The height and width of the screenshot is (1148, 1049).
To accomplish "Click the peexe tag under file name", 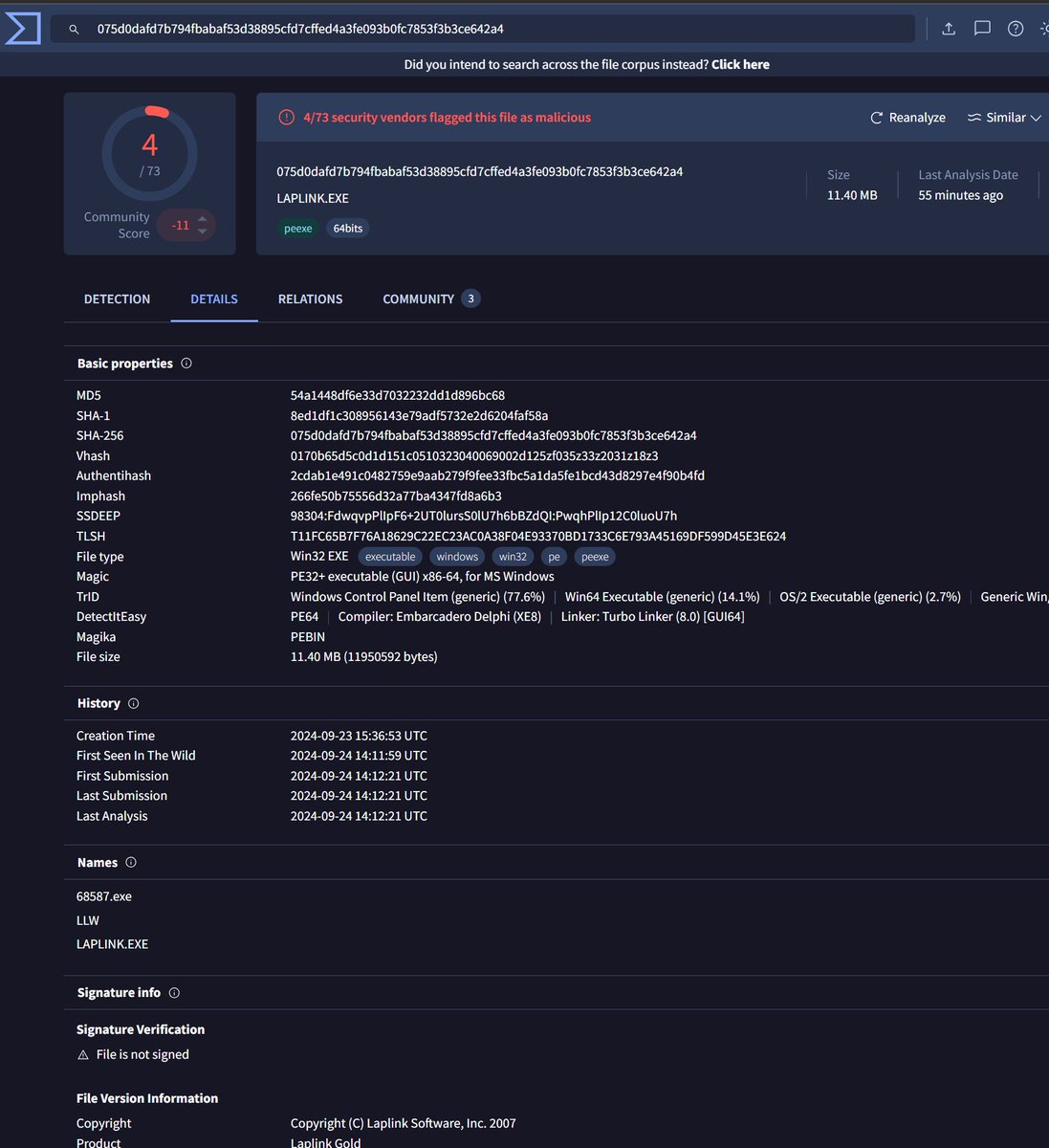I will coord(298,229).
